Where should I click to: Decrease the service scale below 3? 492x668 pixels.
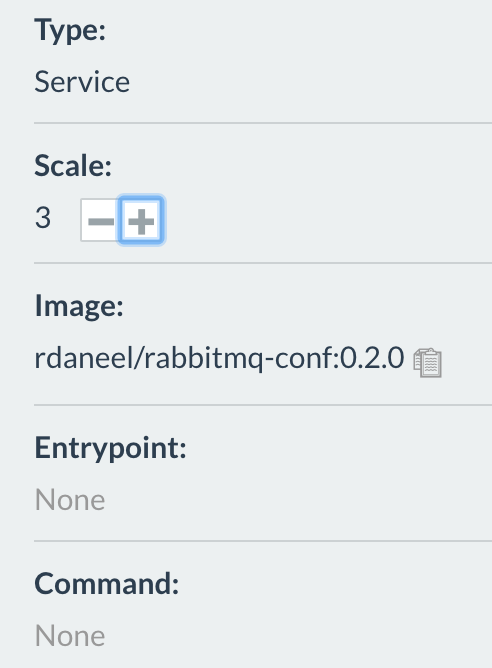pyautogui.click(x=101, y=221)
